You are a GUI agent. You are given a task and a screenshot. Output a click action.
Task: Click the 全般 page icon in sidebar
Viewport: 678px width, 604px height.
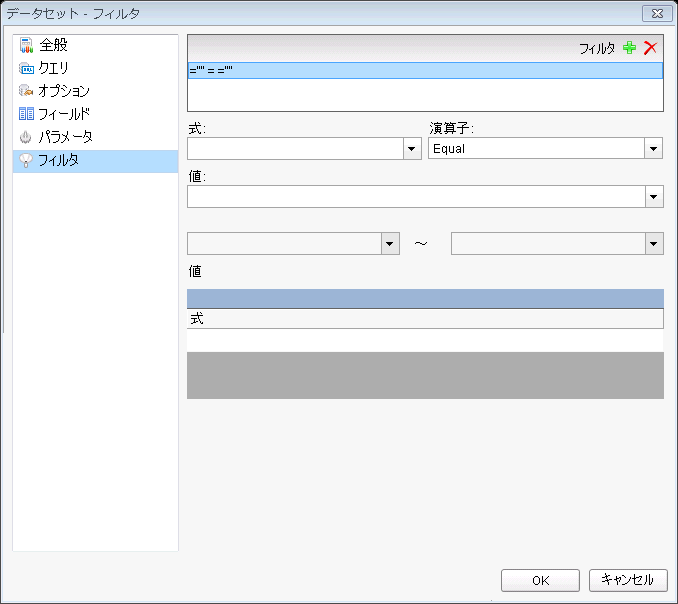tap(26, 46)
